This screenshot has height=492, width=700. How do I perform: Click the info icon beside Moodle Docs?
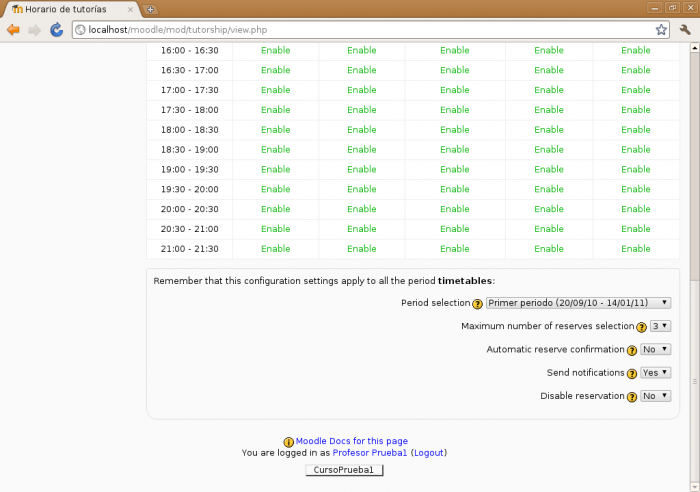pos(289,442)
